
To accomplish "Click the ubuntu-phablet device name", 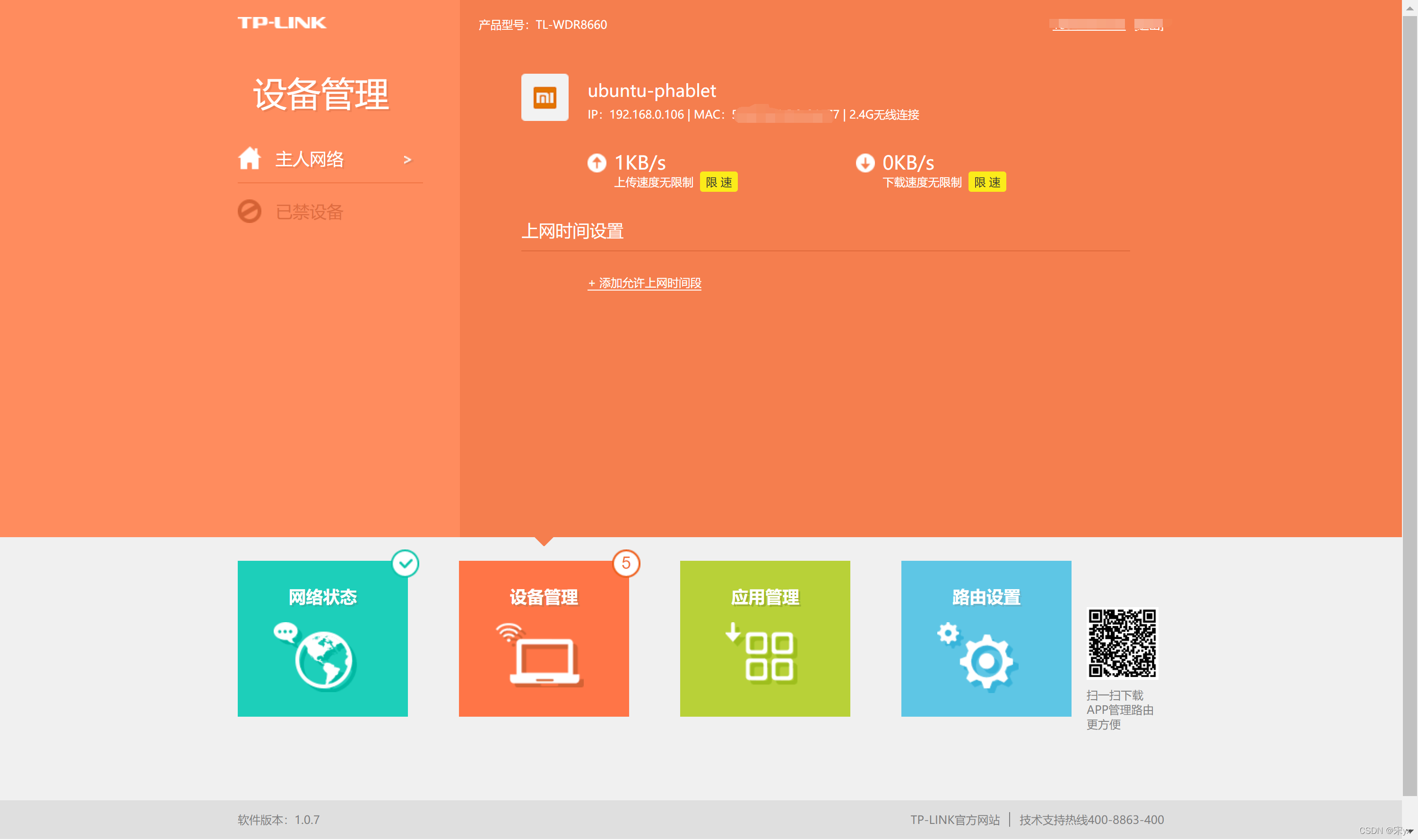I will point(652,91).
